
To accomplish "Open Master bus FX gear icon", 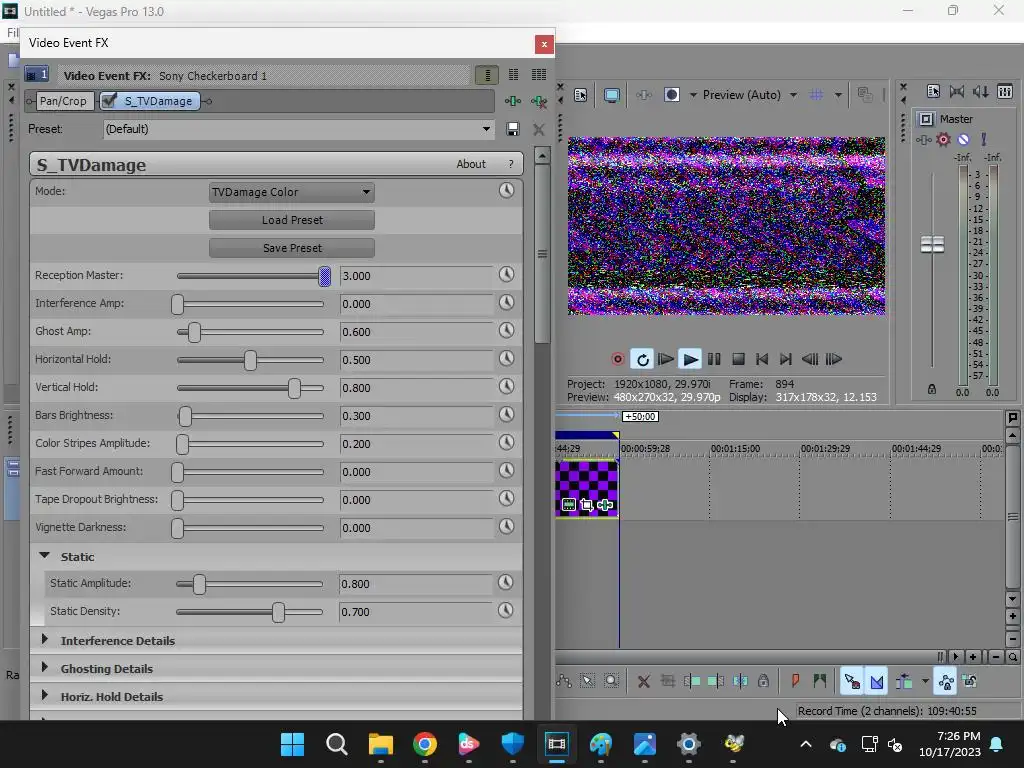I will pyautogui.click(x=943, y=139).
